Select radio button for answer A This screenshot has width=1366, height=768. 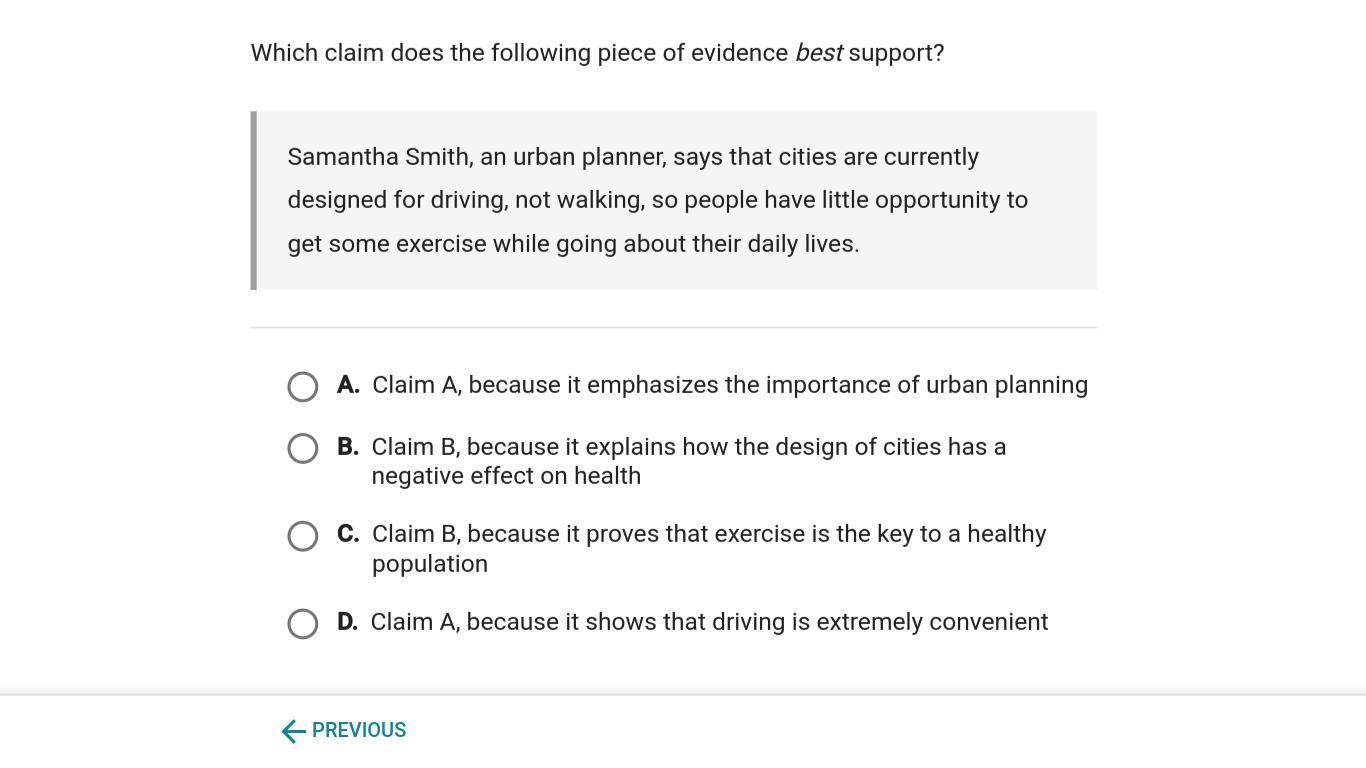(x=303, y=387)
